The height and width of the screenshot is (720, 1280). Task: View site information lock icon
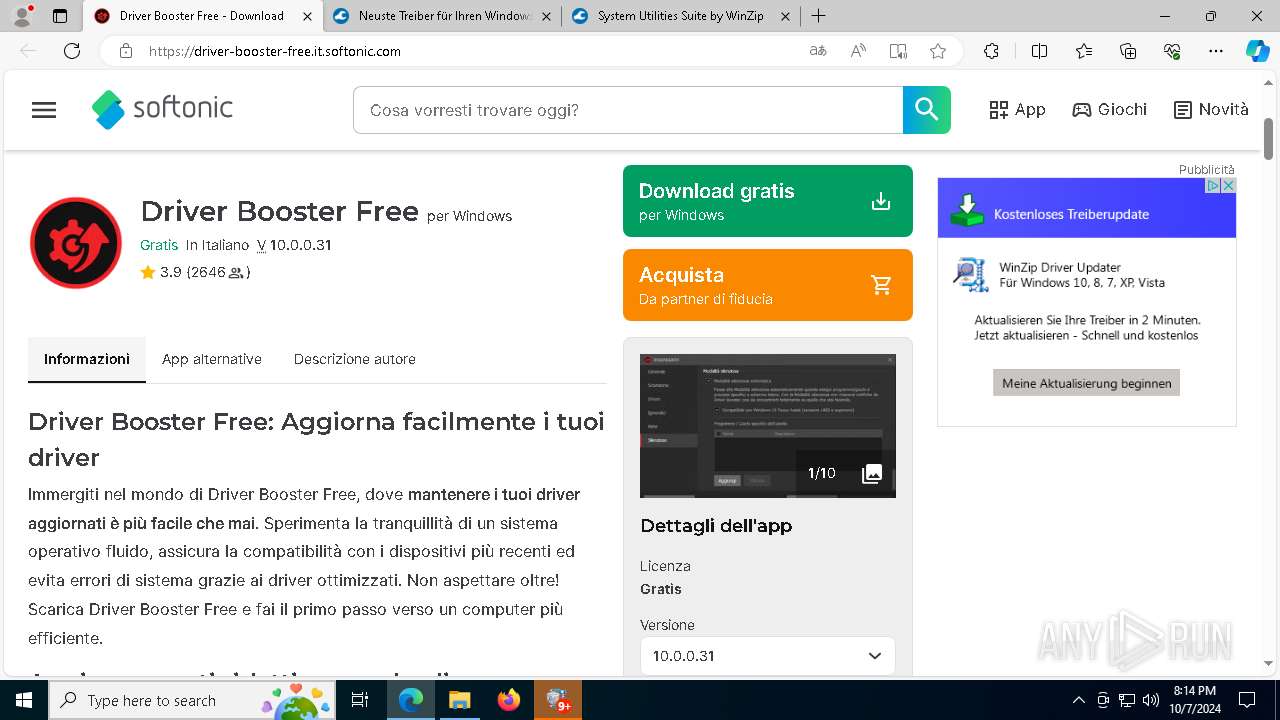(x=125, y=51)
